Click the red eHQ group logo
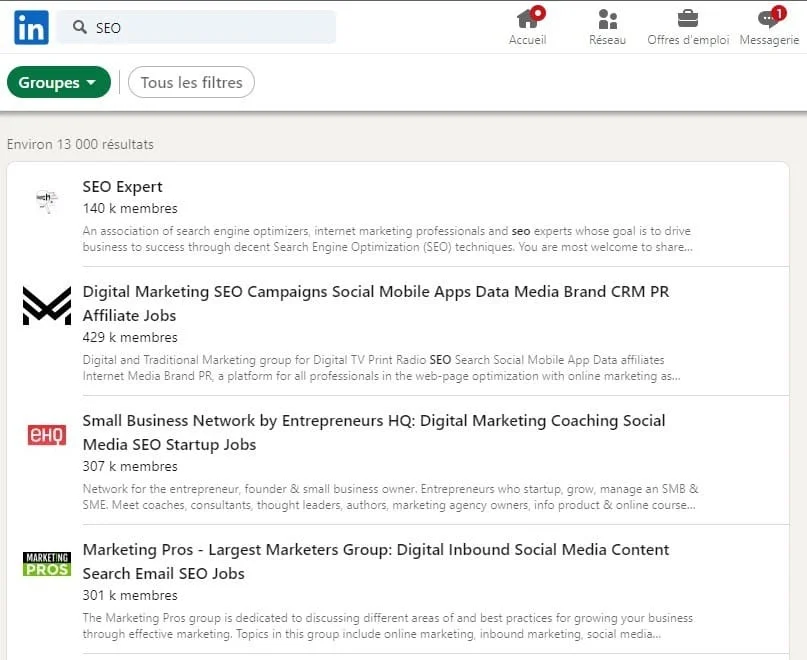 (x=47, y=435)
